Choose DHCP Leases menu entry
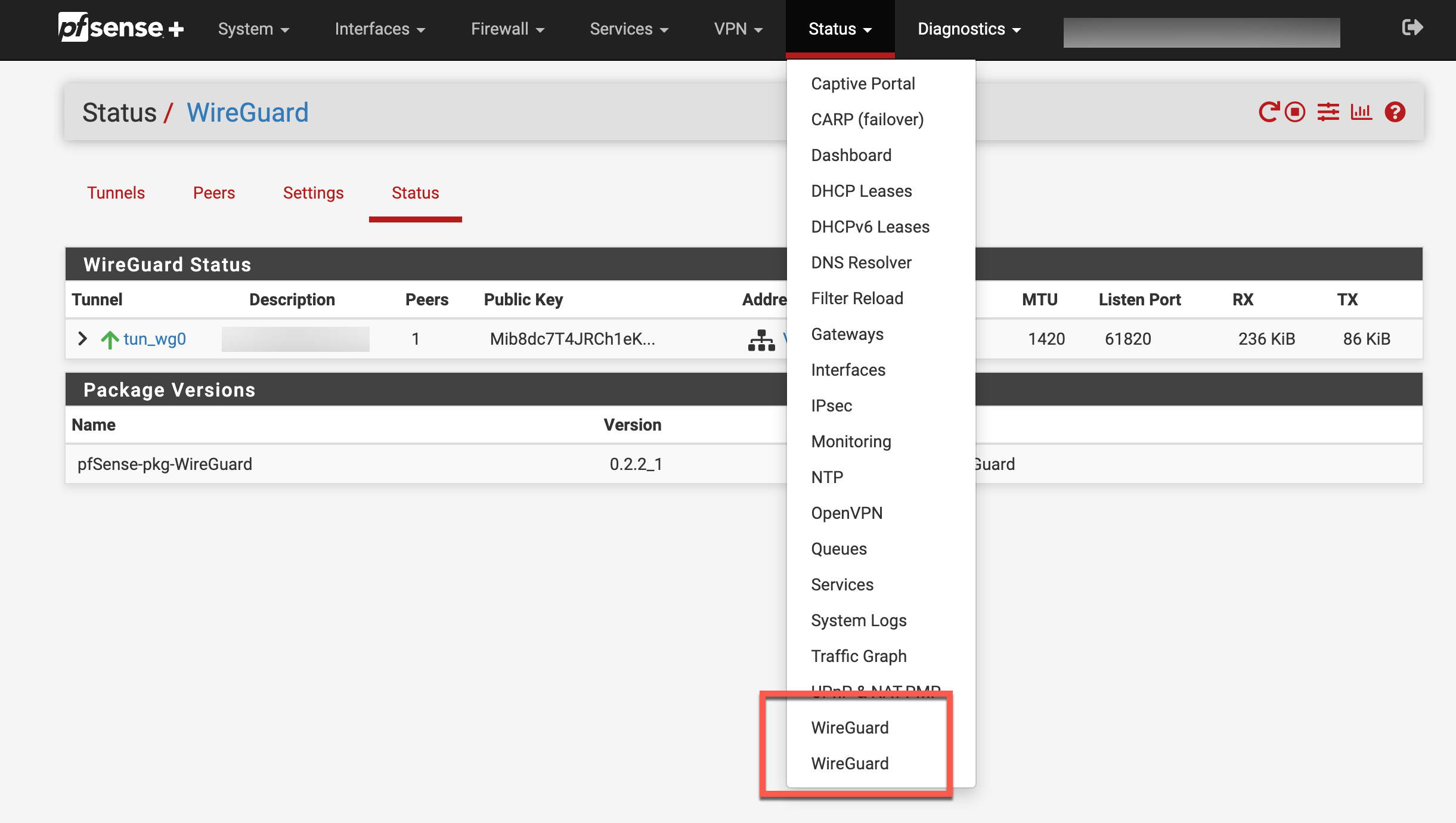Image resolution: width=1456 pixels, height=823 pixels. click(x=881, y=191)
